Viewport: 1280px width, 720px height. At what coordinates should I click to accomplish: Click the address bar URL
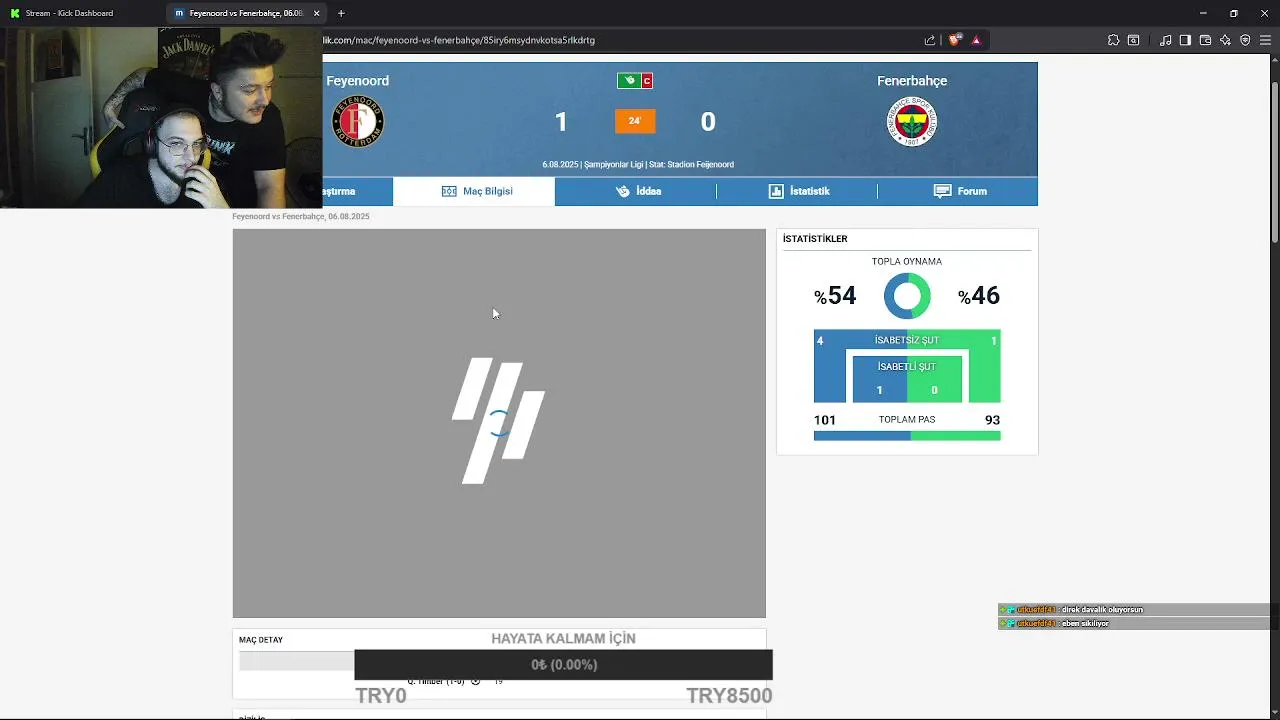tap(458, 40)
